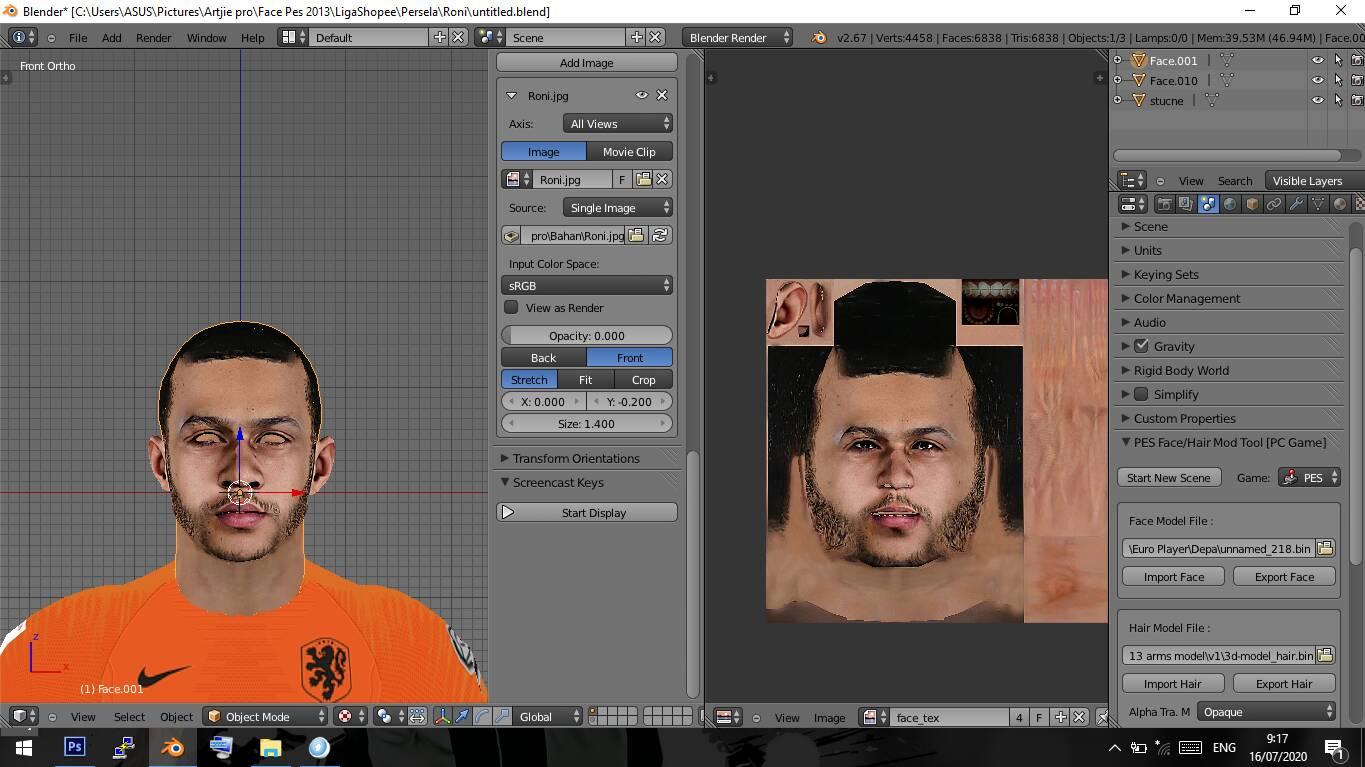This screenshot has height=767, width=1365.
Task: Select the Scene properties tab icon
Action: 1208,204
